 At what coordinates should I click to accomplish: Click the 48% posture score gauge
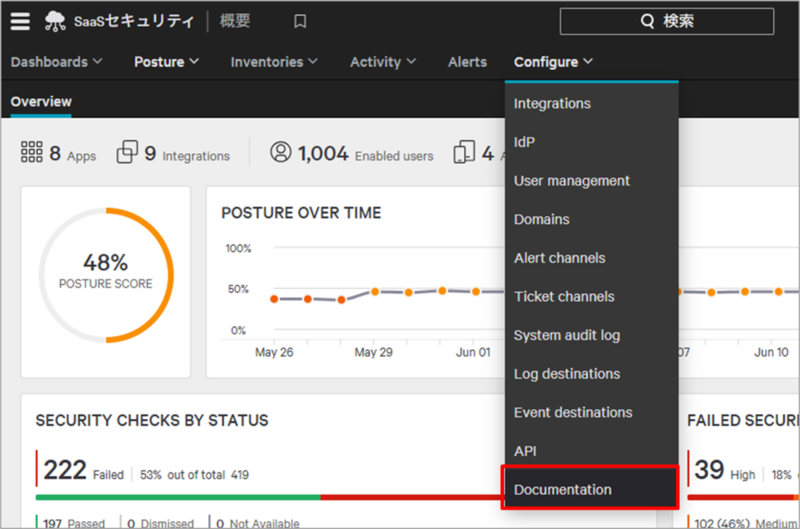click(x=106, y=275)
